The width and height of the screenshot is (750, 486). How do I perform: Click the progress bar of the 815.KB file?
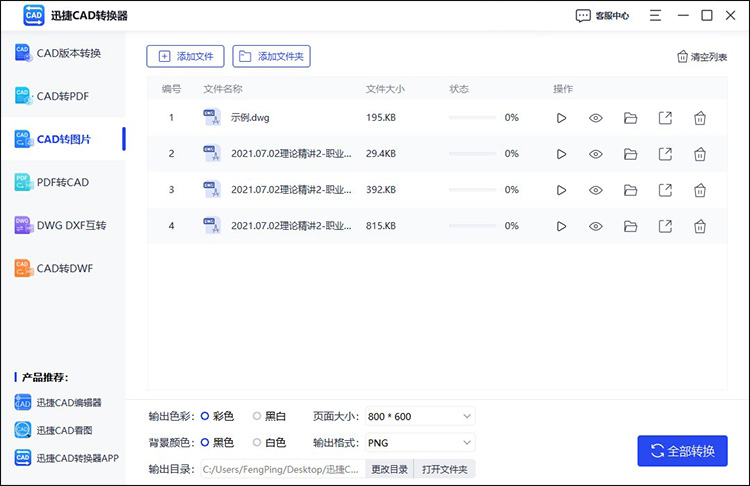pyautogui.click(x=473, y=226)
